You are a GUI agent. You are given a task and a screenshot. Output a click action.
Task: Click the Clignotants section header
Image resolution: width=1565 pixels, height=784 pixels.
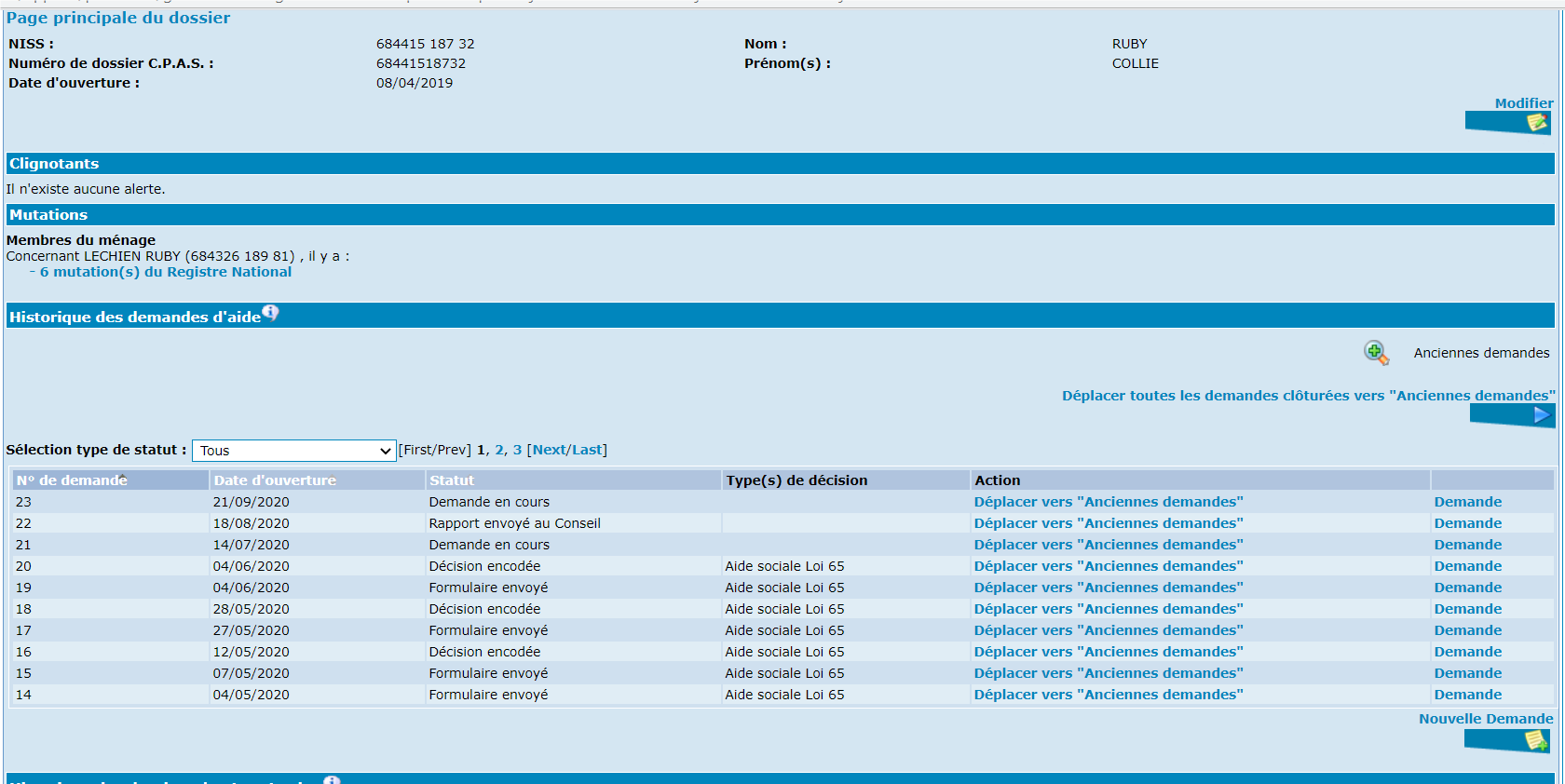tap(781, 164)
